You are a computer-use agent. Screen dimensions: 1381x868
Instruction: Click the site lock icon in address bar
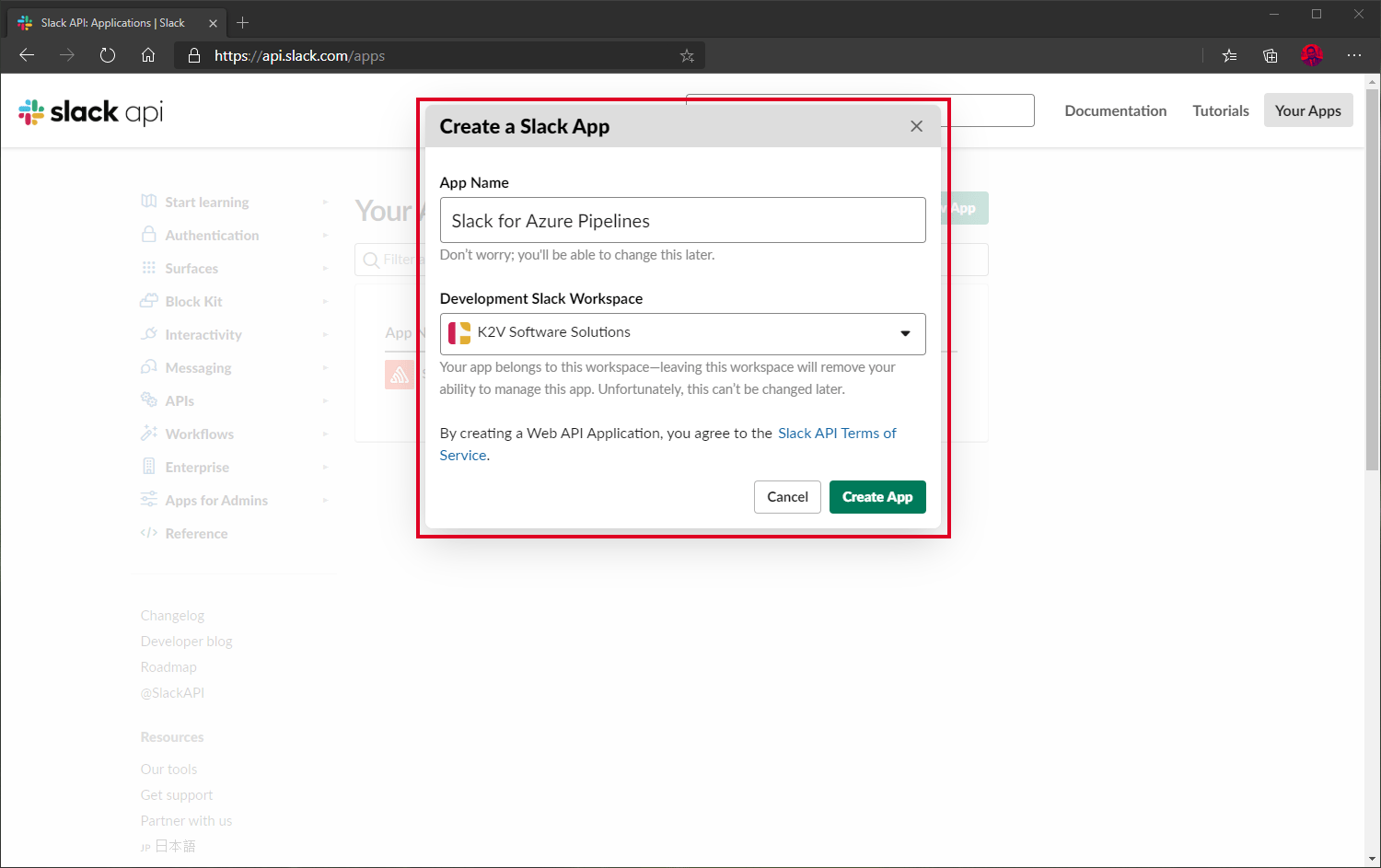point(194,55)
